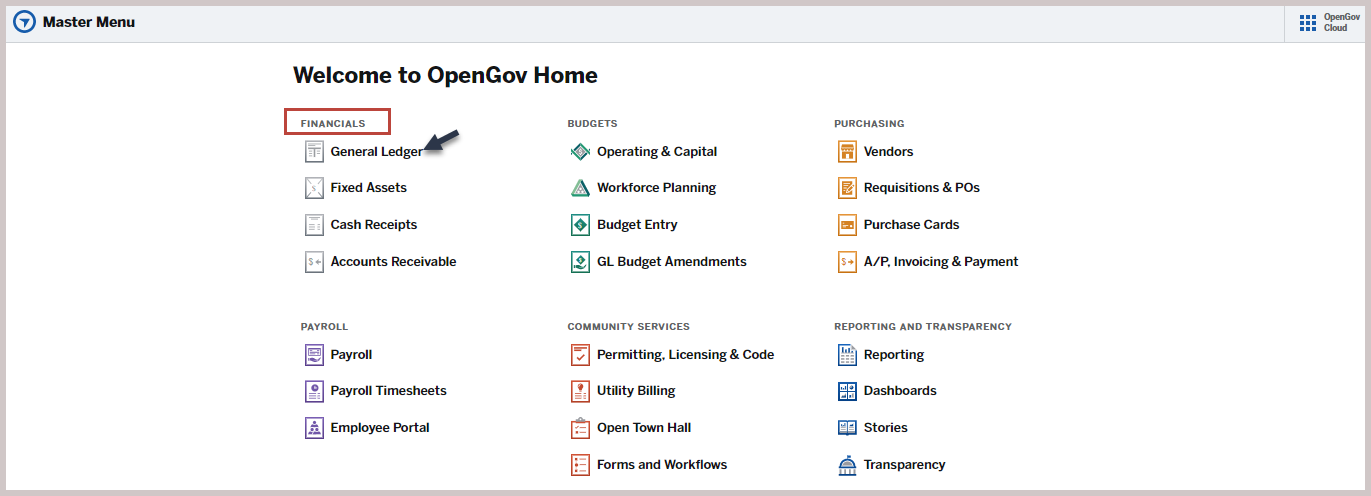Click the Transparency dome icon
The width and height of the screenshot is (1371, 496).
847,465
